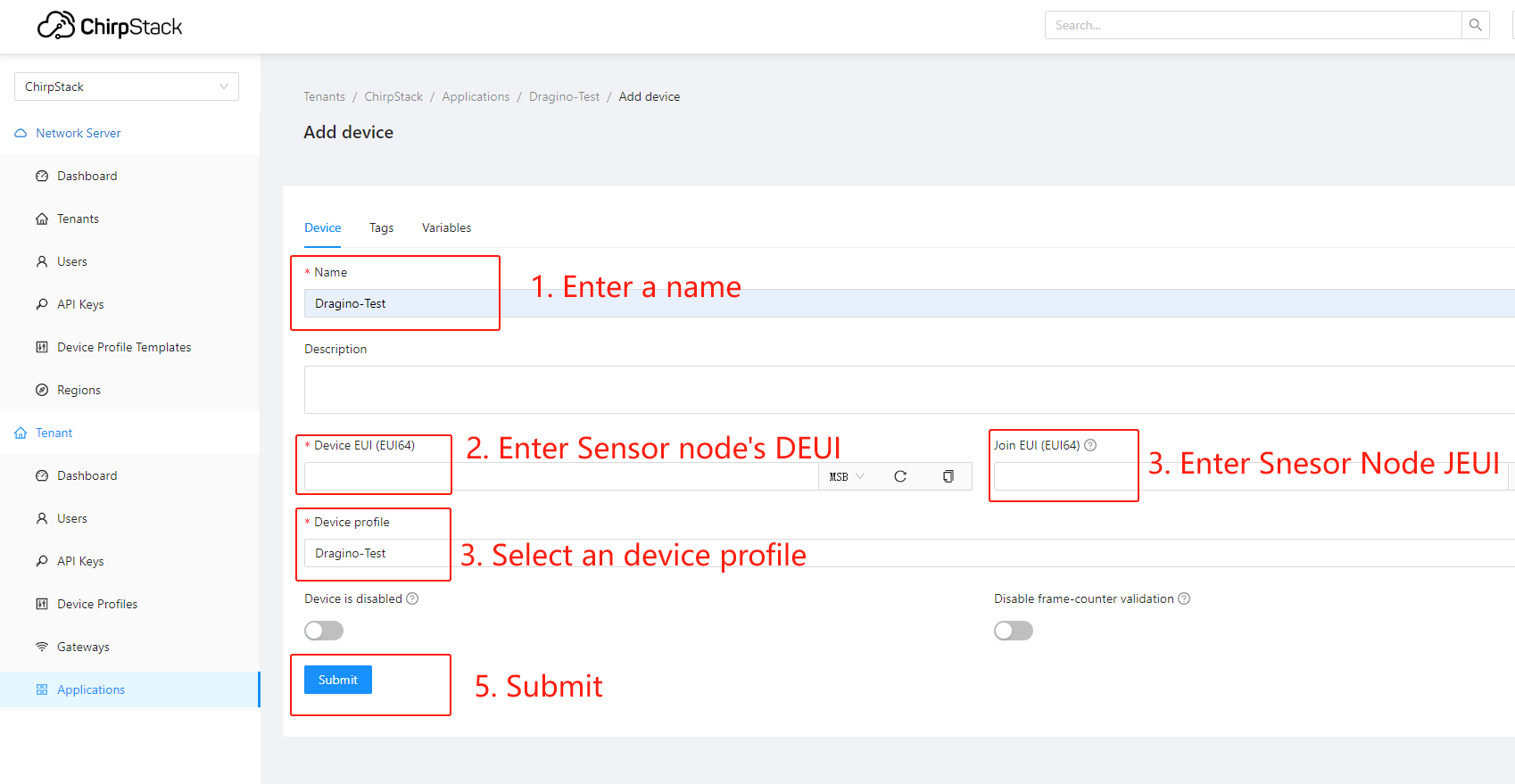Image resolution: width=1515 pixels, height=784 pixels.
Task: Switch to the Variables tab
Action: point(446,227)
